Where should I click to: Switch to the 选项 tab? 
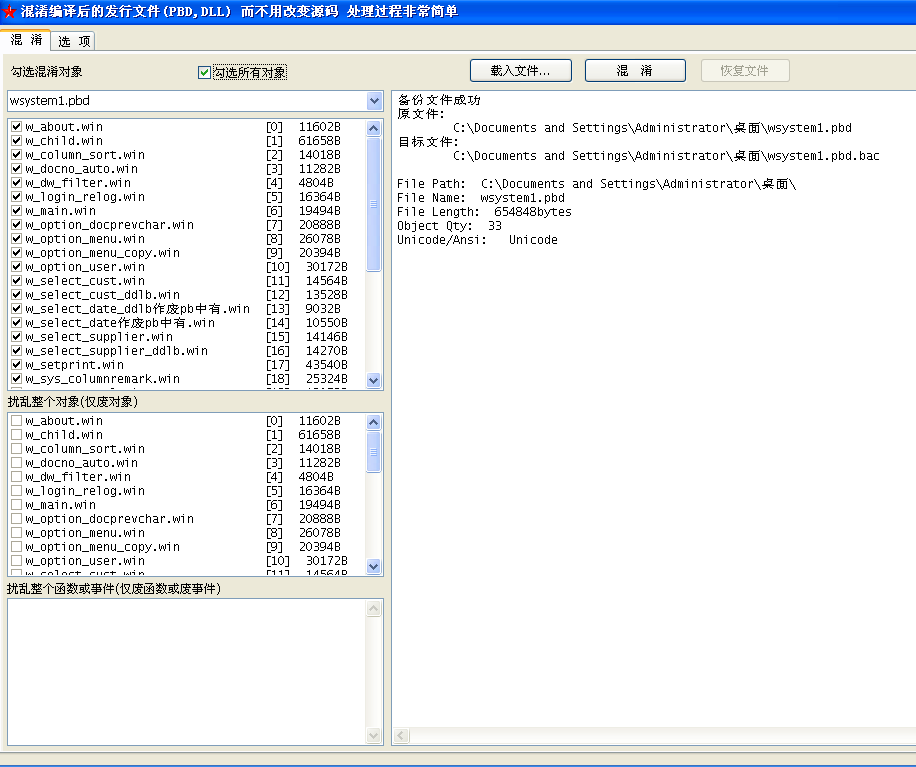tap(74, 41)
